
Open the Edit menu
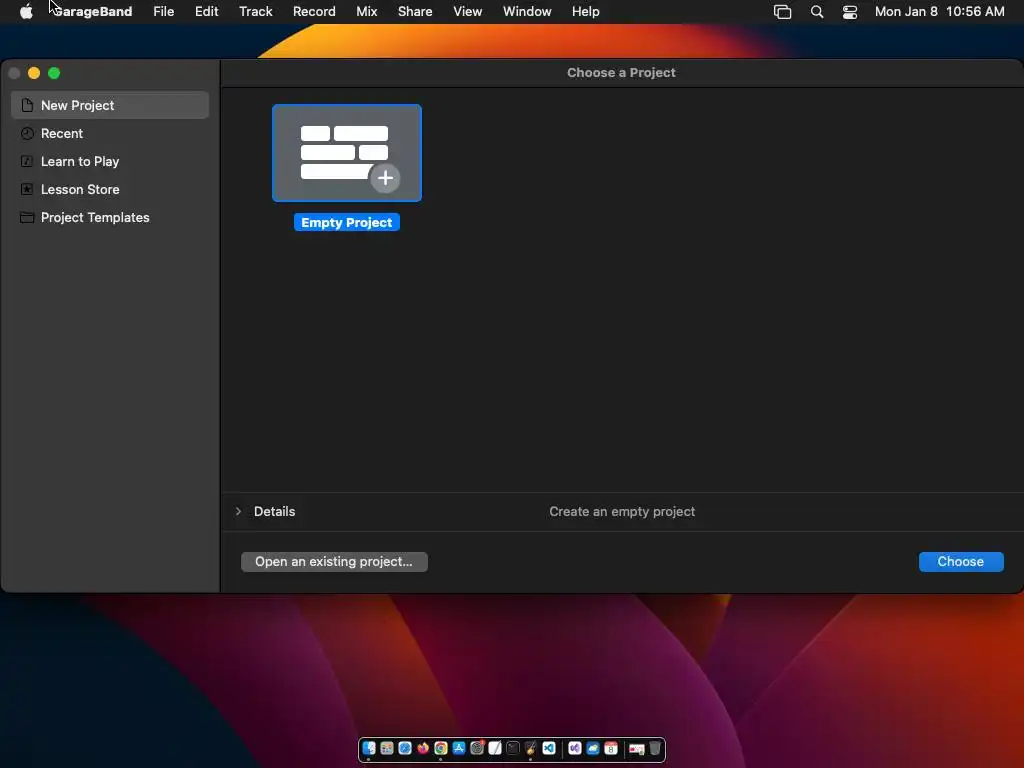(206, 11)
